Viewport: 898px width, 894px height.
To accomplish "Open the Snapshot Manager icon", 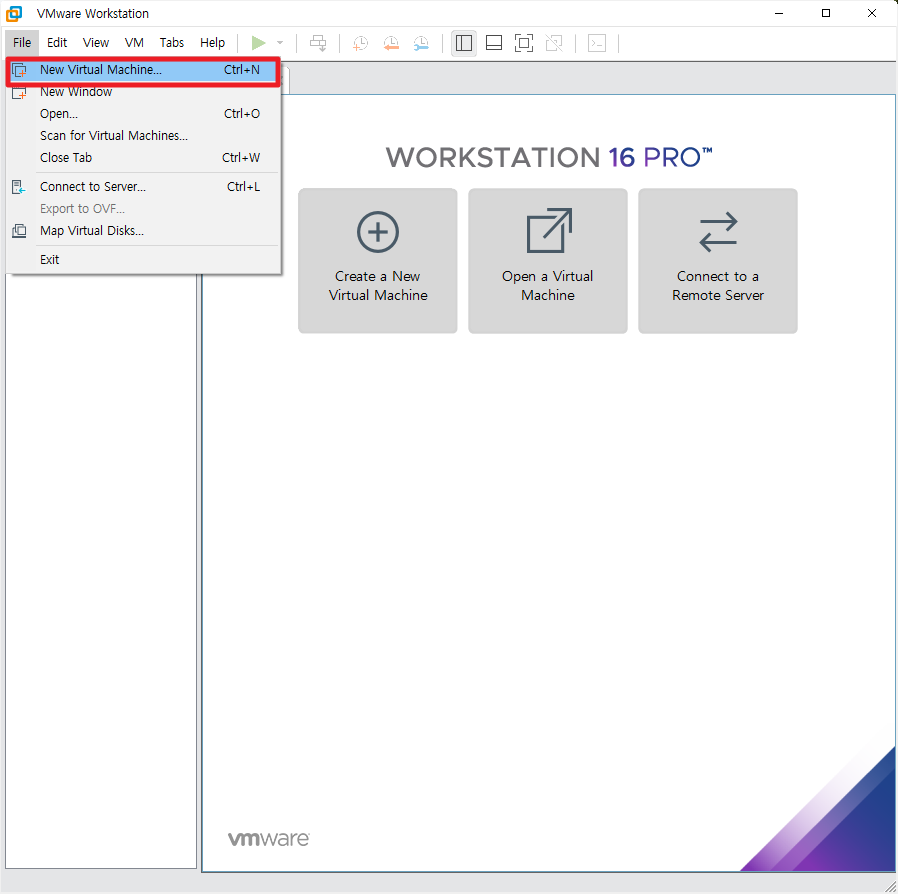I will (421, 43).
